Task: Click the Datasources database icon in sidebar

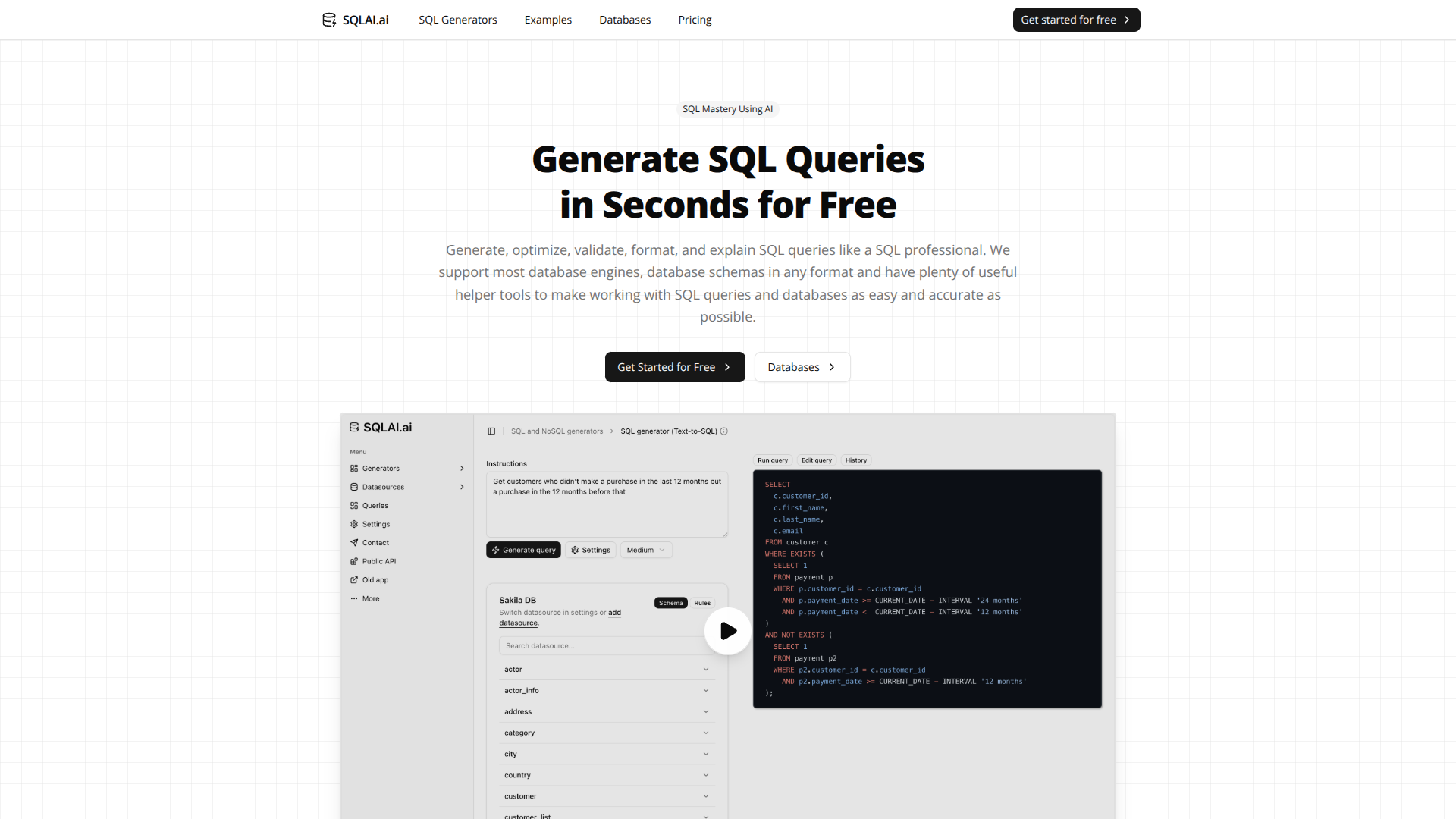Action: pyautogui.click(x=354, y=487)
